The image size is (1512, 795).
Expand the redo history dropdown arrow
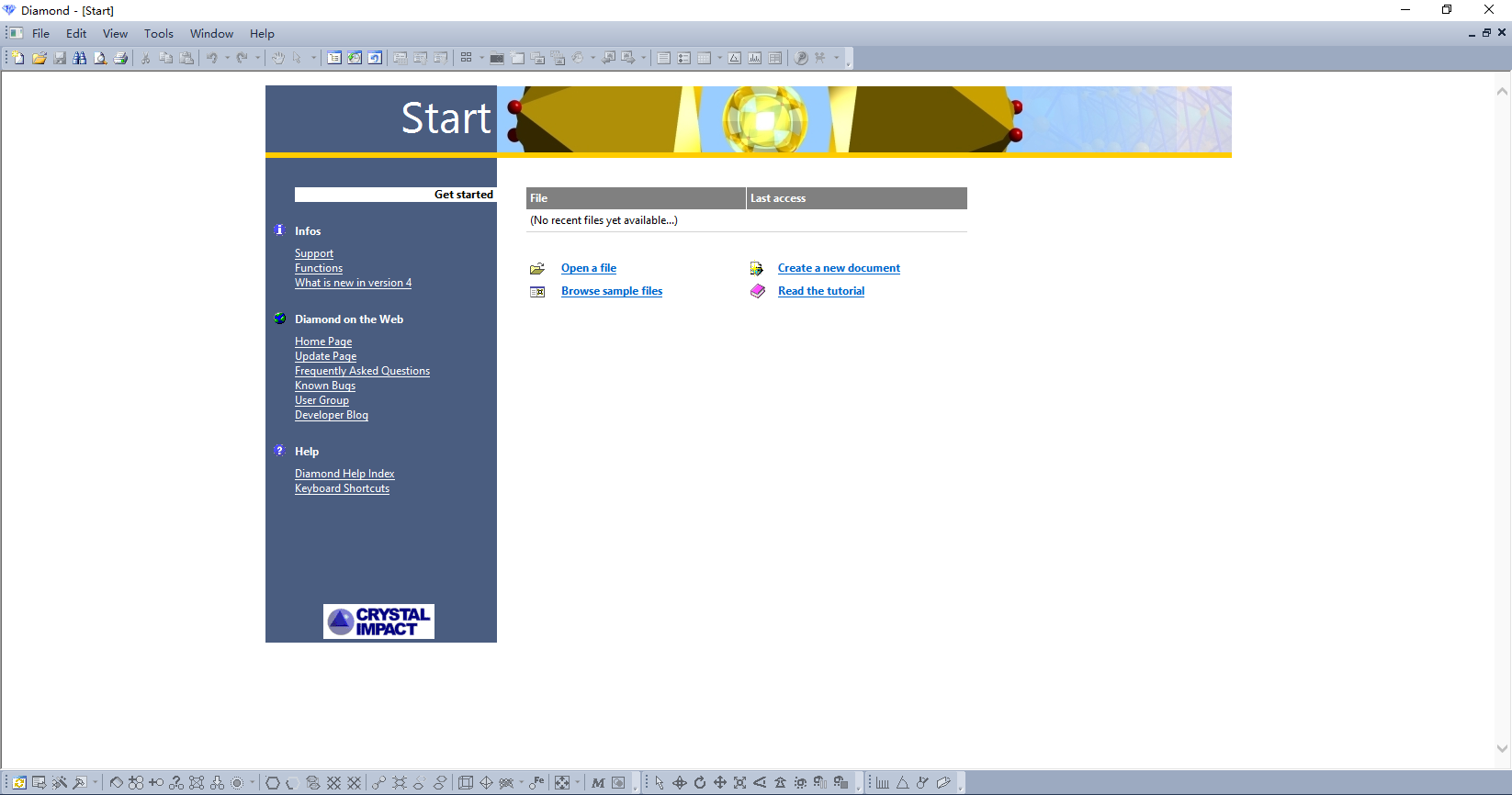(258, 58)
